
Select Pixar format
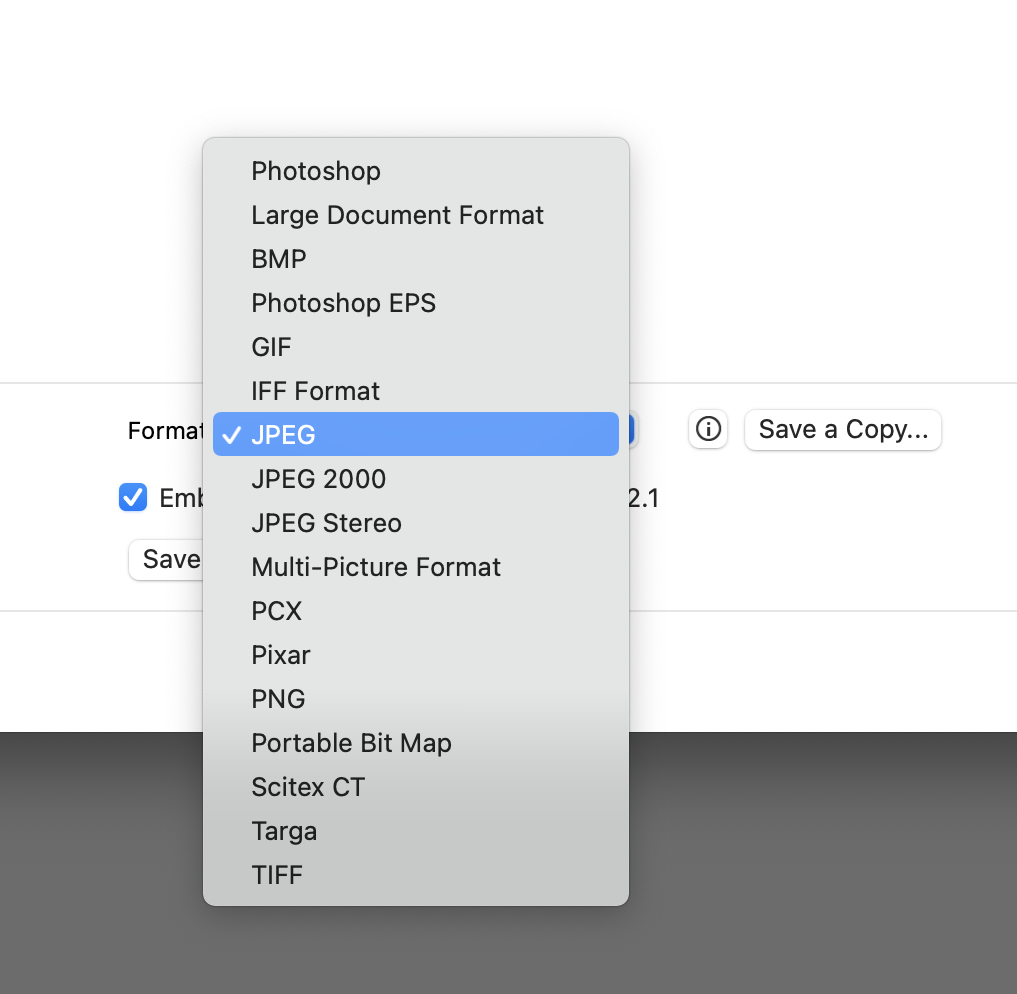[281, 655]
